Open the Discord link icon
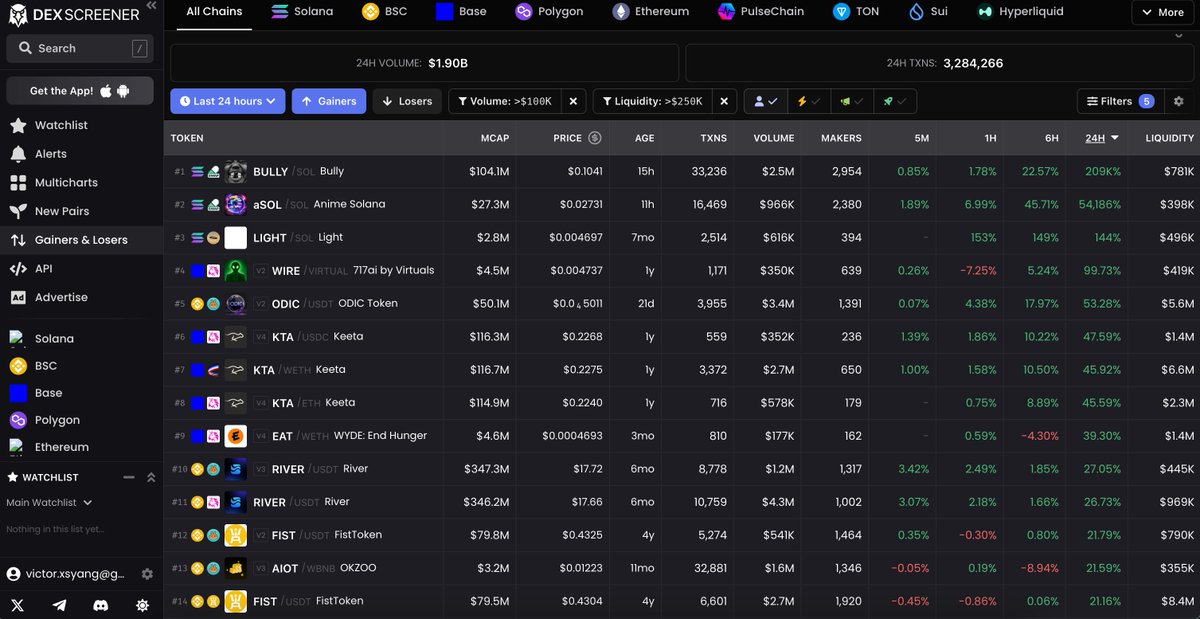 [x=100, y=605]
